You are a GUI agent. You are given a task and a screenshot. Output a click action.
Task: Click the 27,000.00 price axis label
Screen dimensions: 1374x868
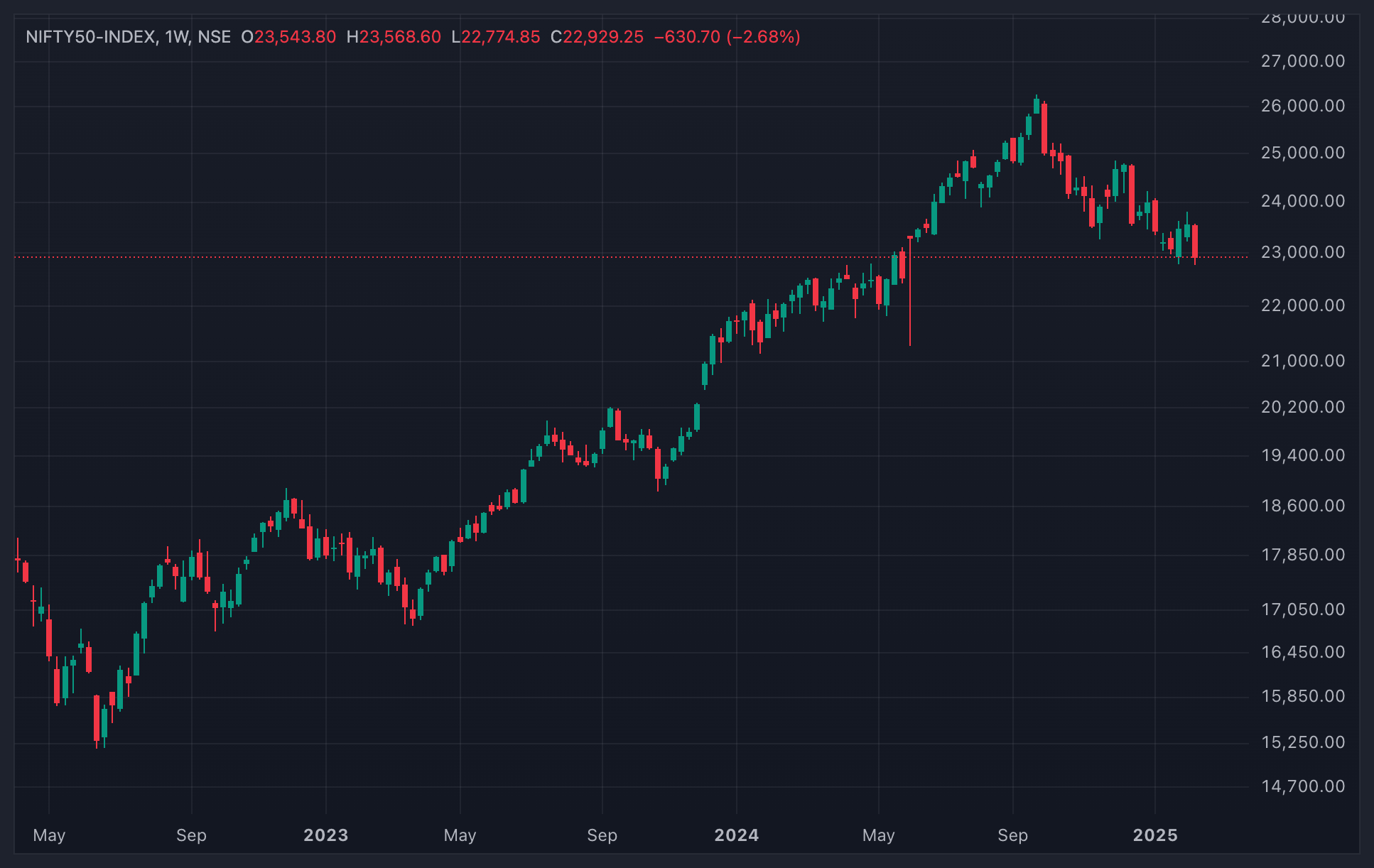tap(1303, 62)
